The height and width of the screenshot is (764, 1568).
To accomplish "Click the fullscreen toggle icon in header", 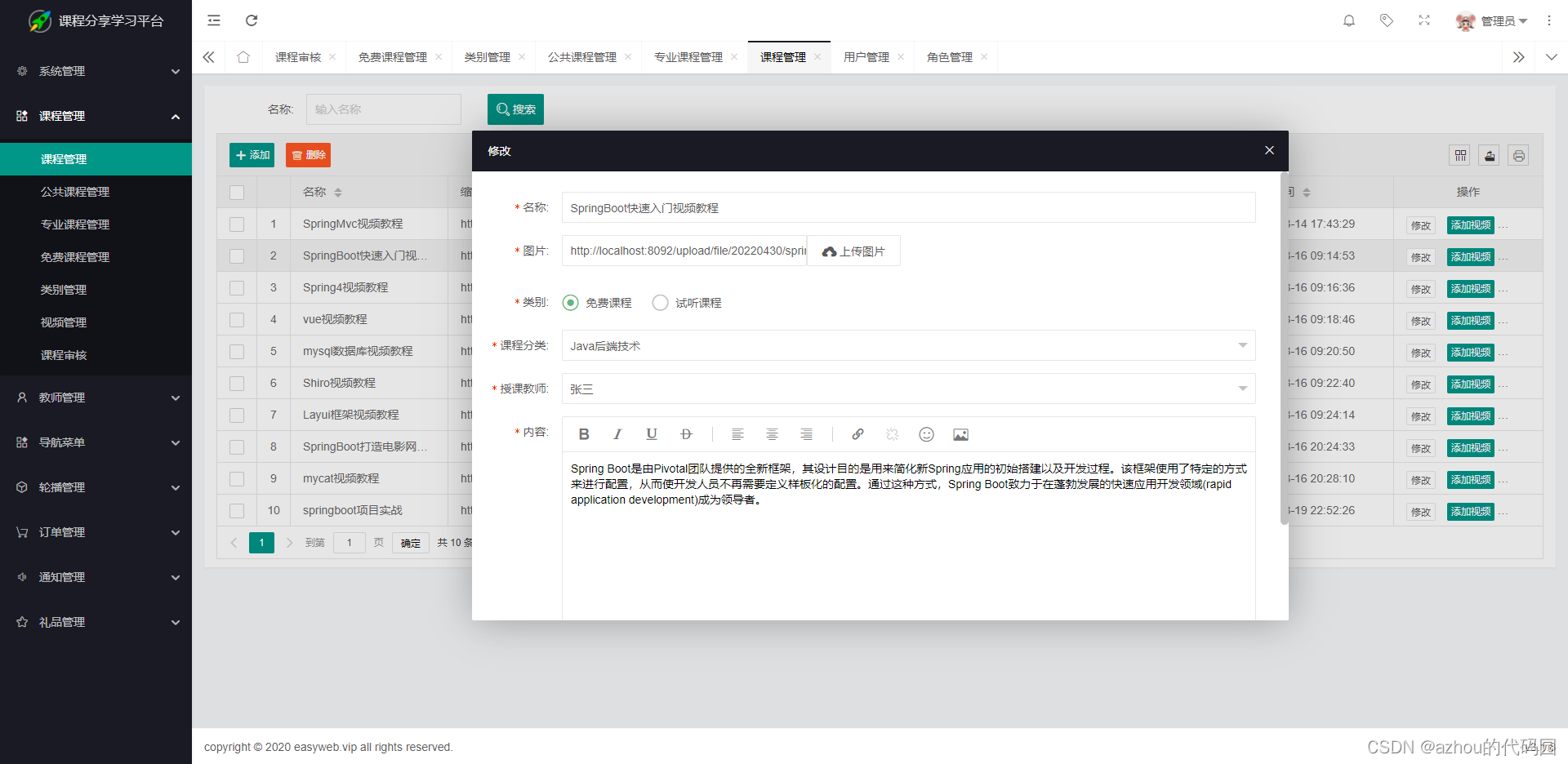I will 1424,20.
